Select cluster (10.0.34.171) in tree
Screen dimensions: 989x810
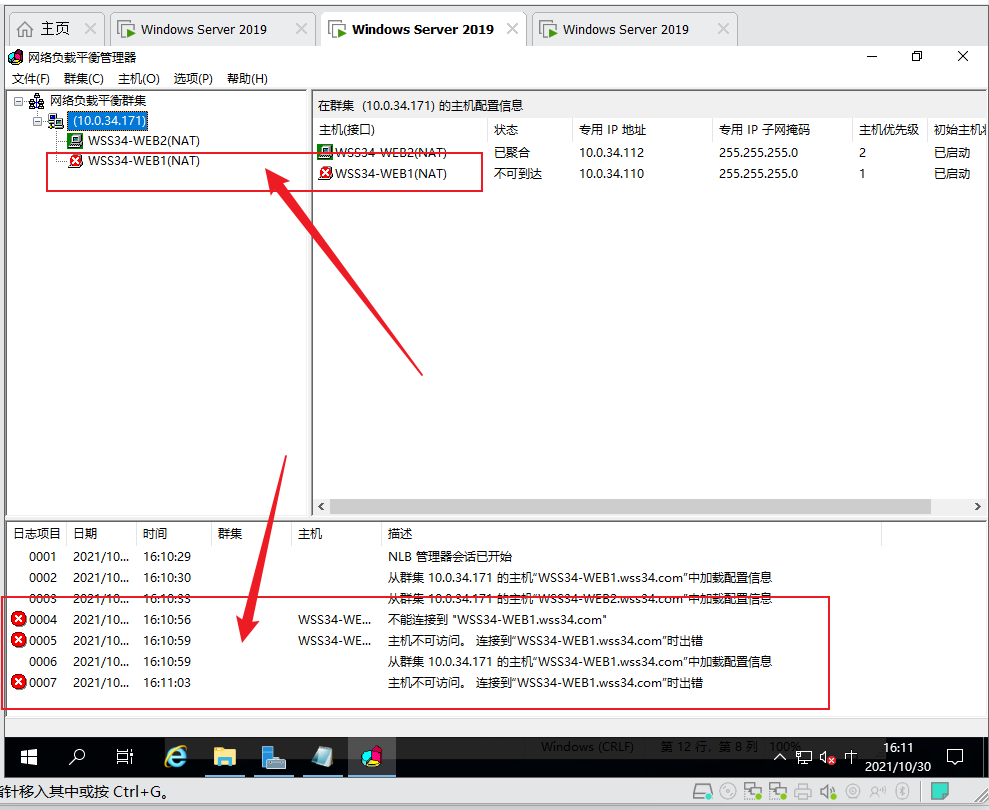108,120
